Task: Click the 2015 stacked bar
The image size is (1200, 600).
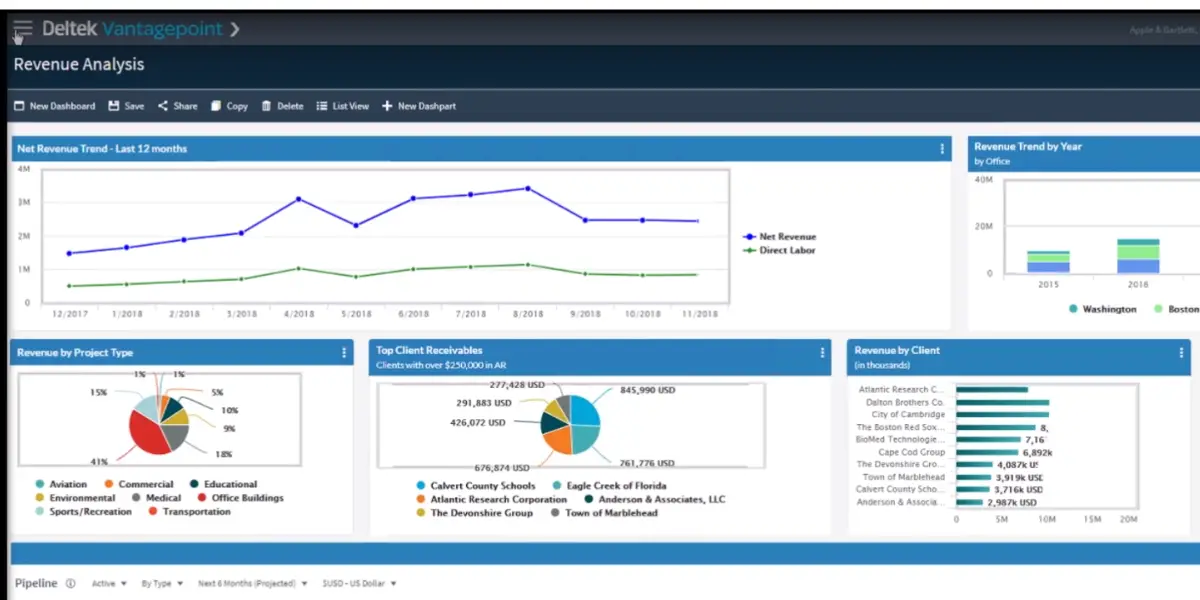Action: tap(1048, 262)
